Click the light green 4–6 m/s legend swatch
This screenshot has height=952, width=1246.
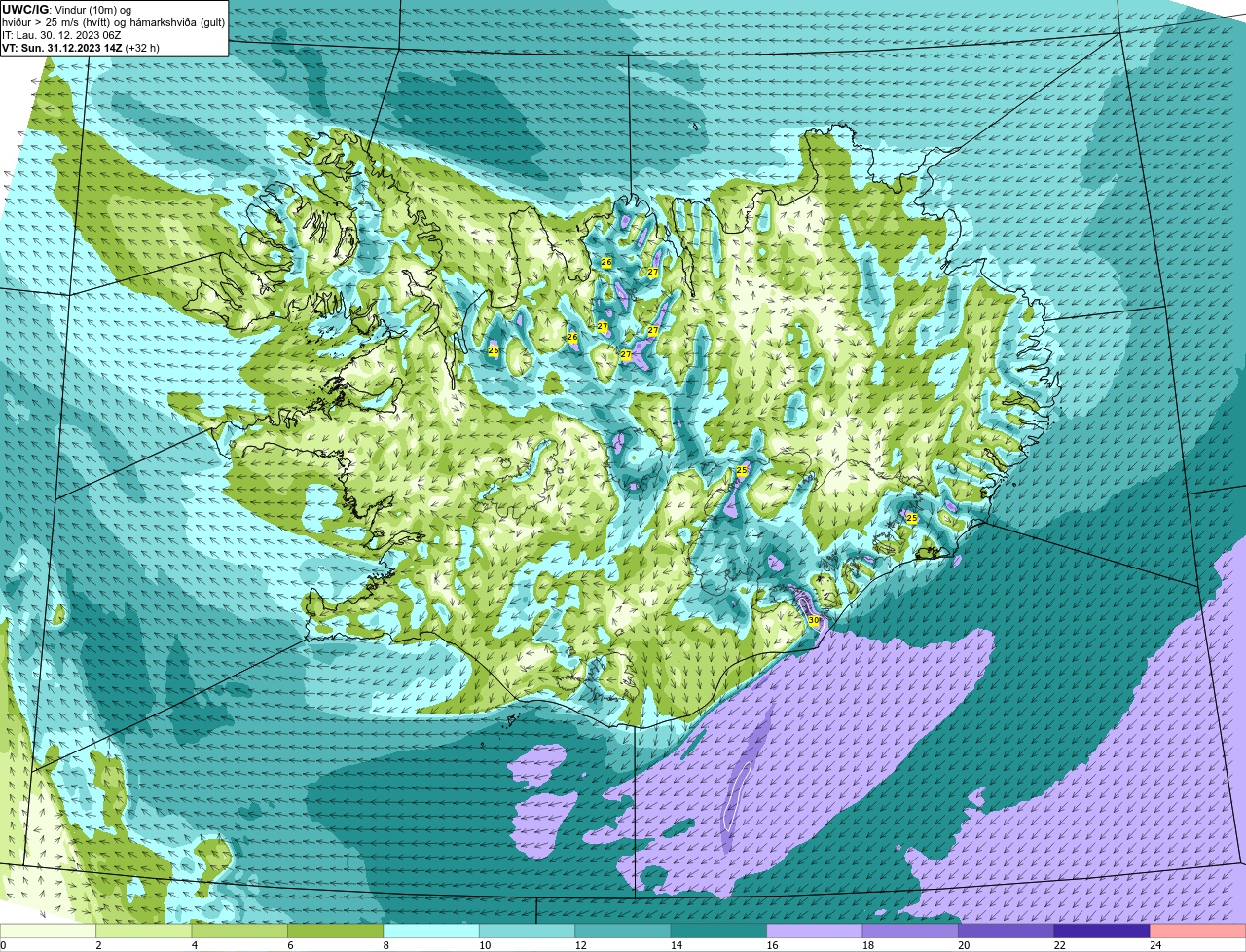click(239, 932)
